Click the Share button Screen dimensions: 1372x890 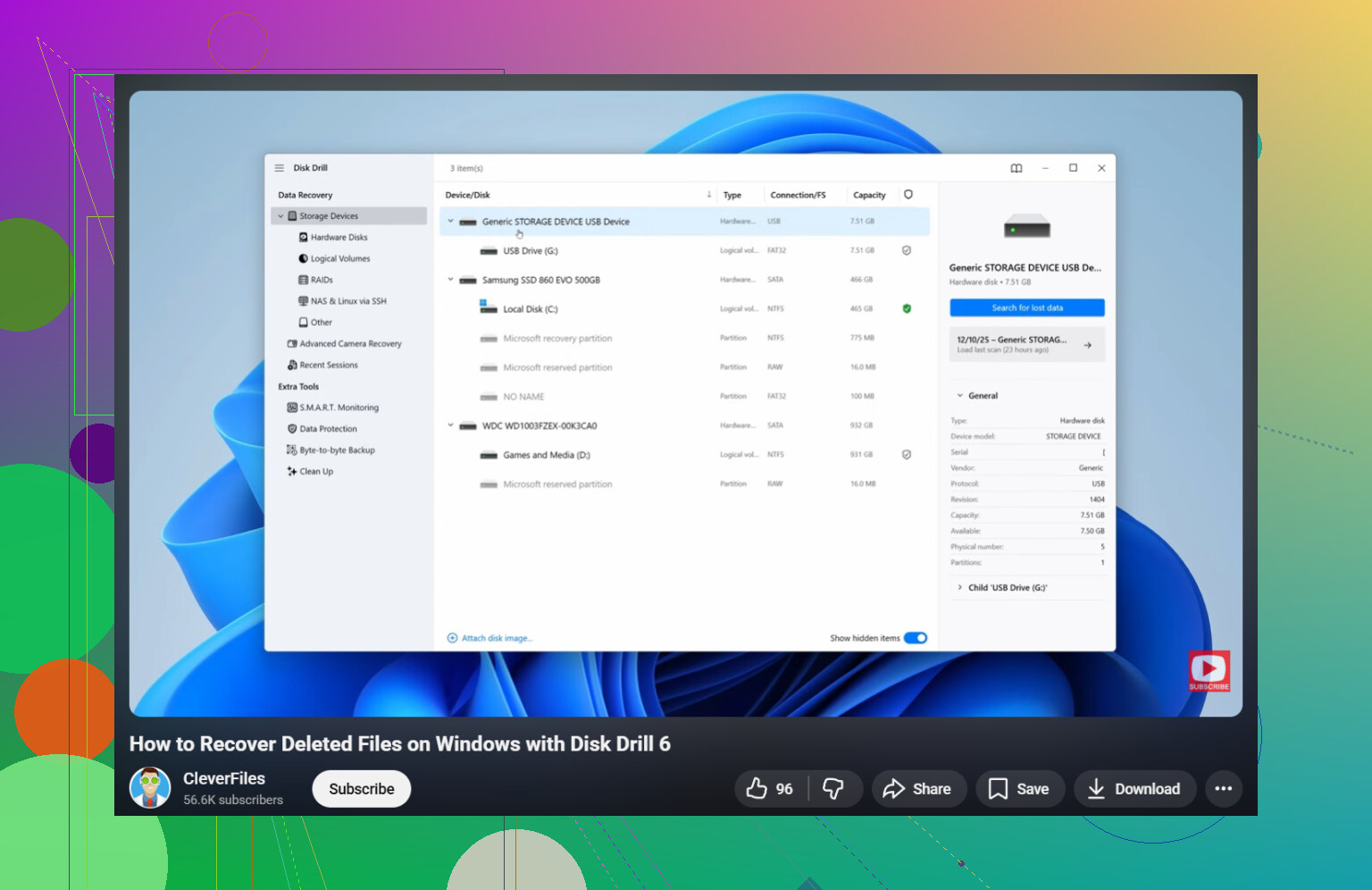(919, 789)
